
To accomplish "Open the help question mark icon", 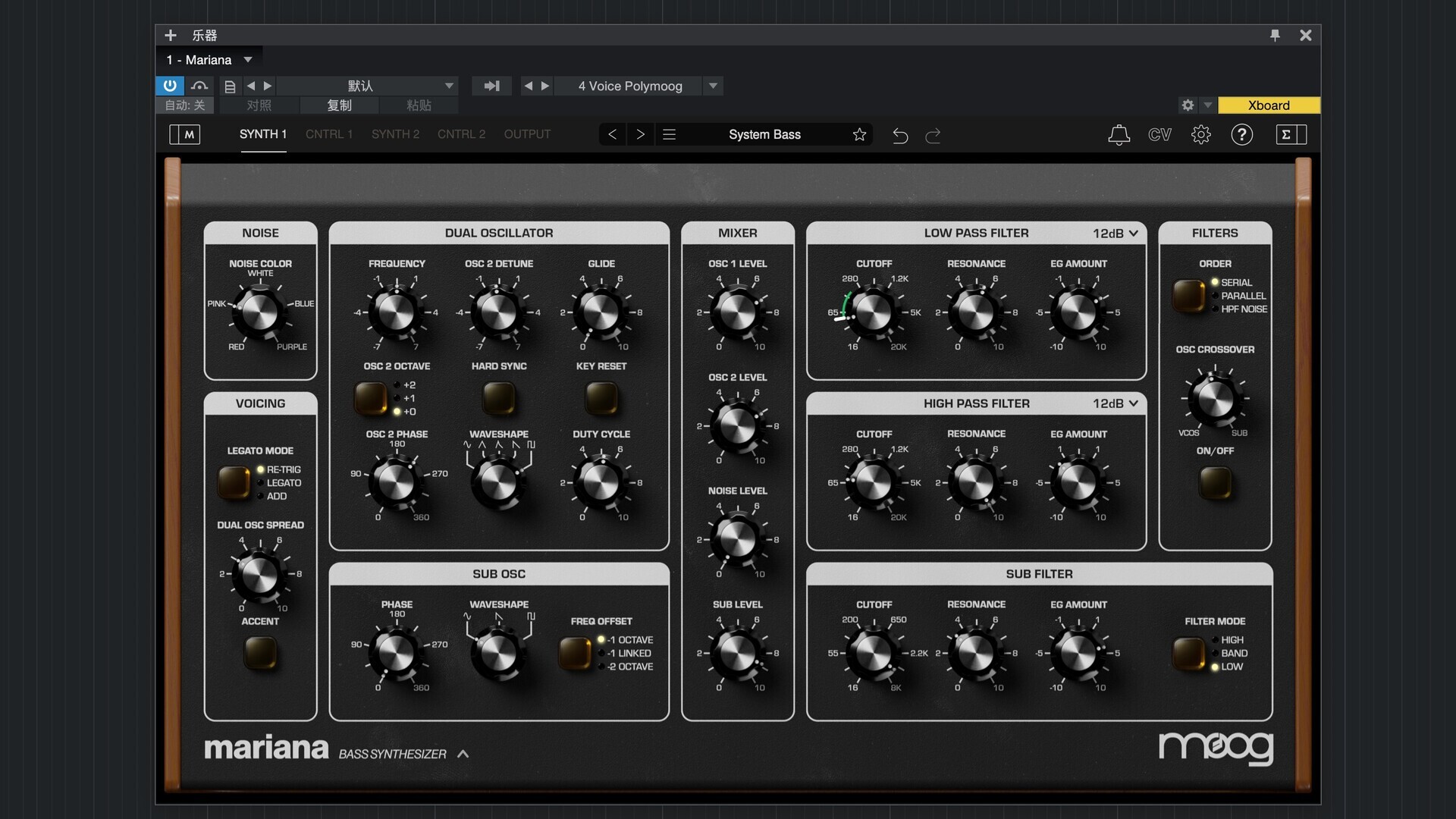I will tap(1241, 135).
